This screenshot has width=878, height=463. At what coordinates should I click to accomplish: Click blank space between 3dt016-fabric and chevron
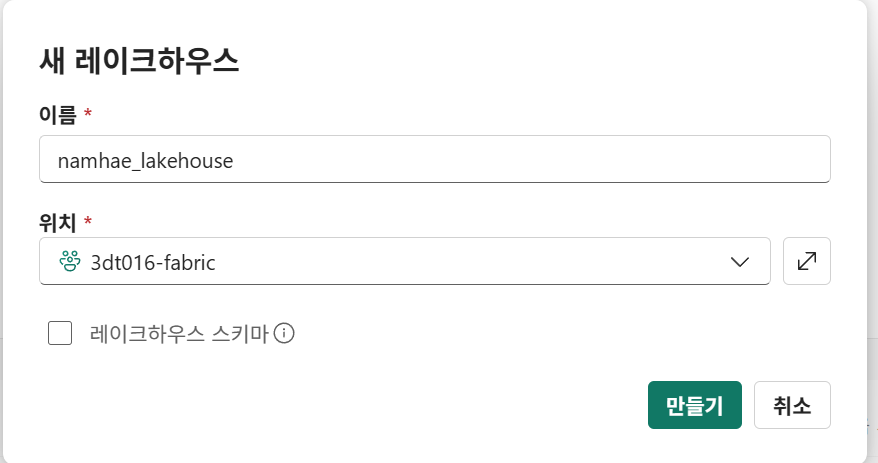click(x=470, y=261)
